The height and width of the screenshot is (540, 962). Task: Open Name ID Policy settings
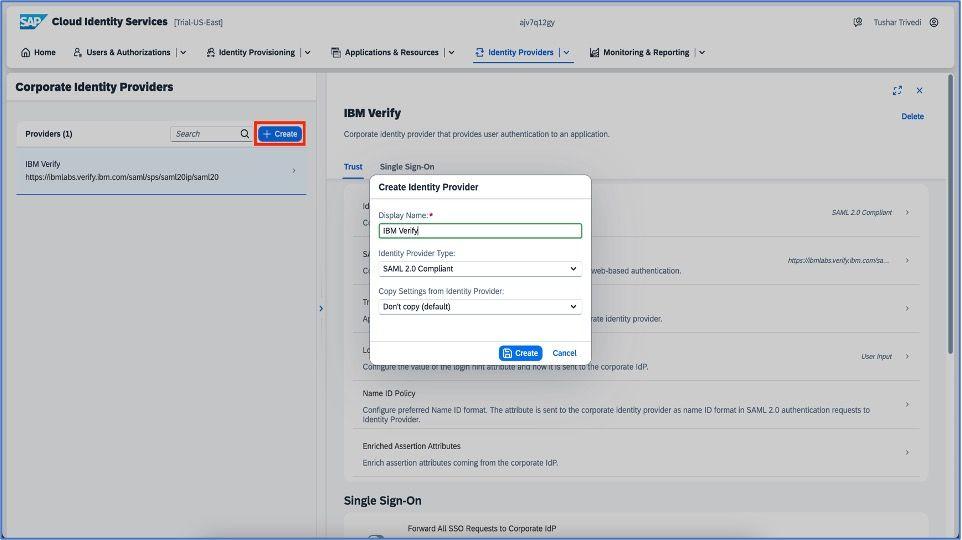636,405
